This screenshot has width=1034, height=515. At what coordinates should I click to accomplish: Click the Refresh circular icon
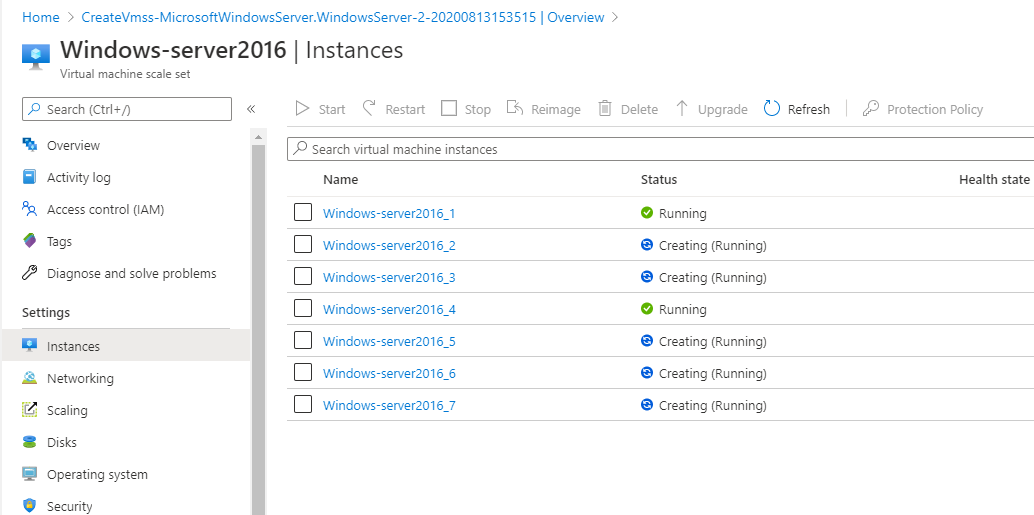click(772, 108)
